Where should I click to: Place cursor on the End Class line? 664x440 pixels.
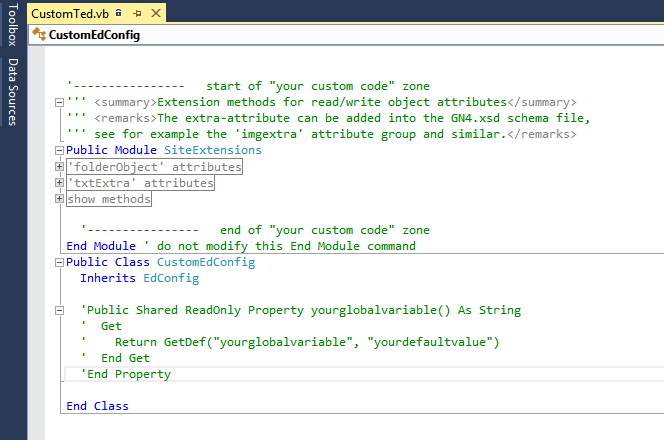97,406
